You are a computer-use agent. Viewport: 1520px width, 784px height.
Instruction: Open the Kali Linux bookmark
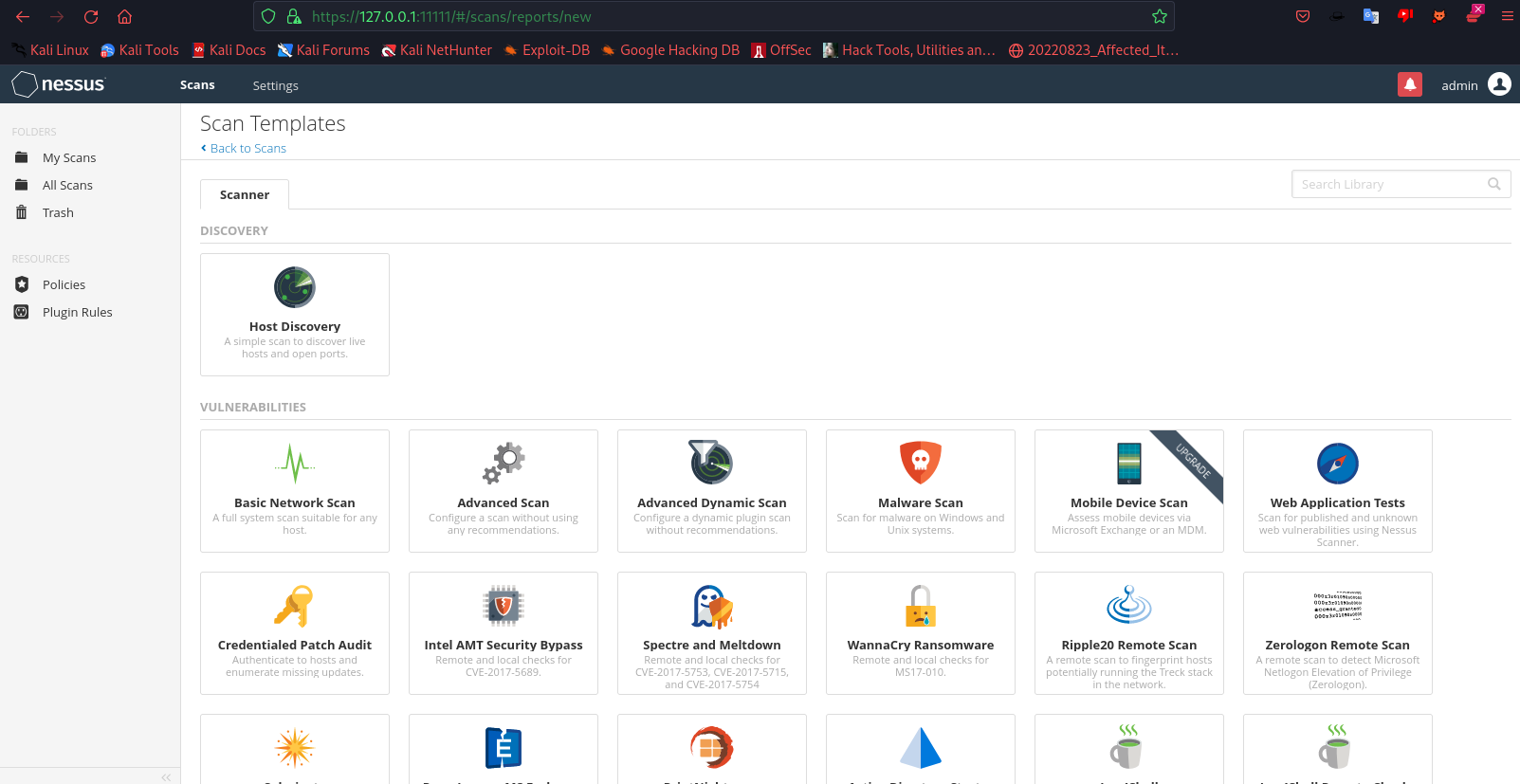(x=50, y=50)
